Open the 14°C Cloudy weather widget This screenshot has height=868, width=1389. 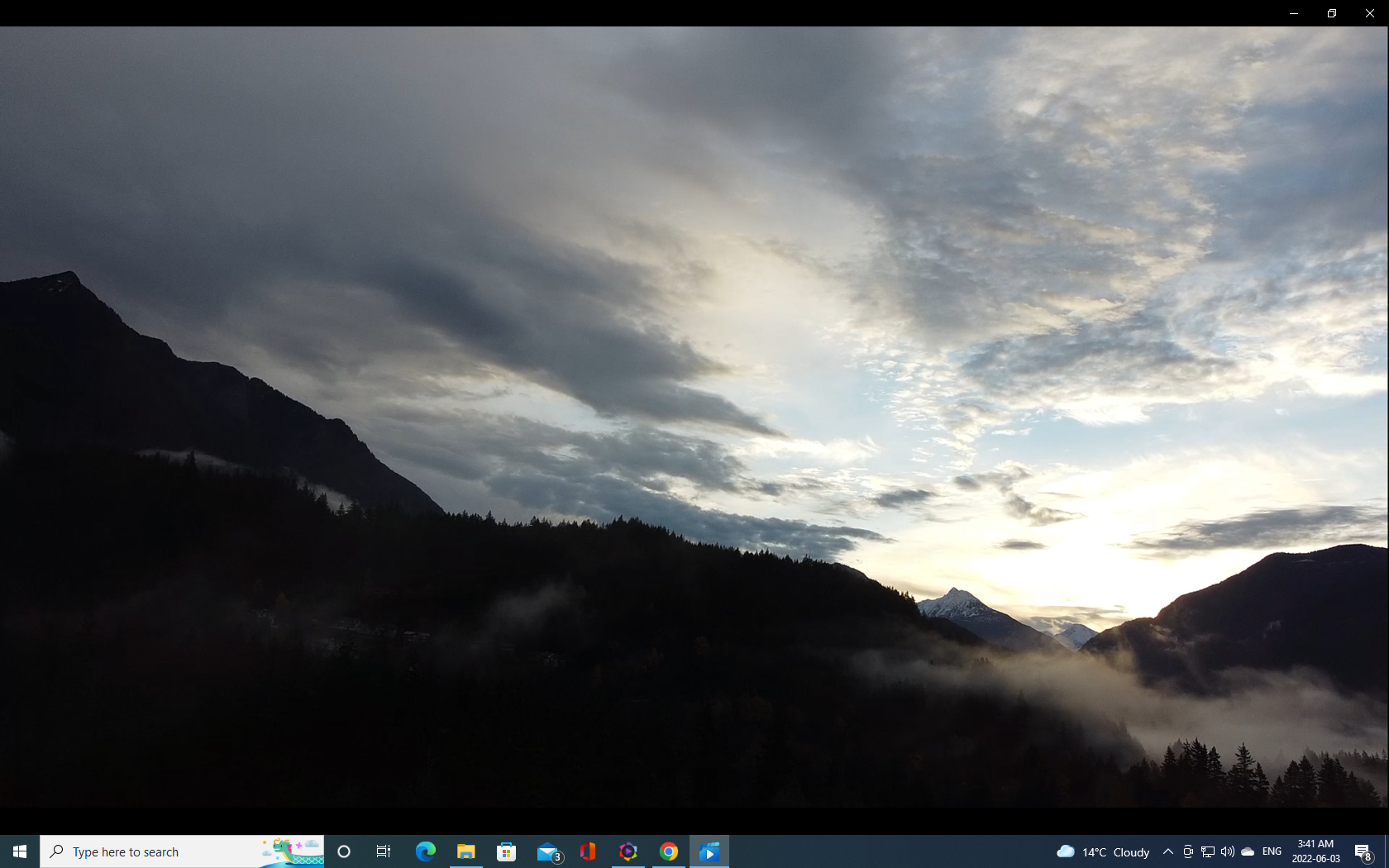click(1103, 851)
